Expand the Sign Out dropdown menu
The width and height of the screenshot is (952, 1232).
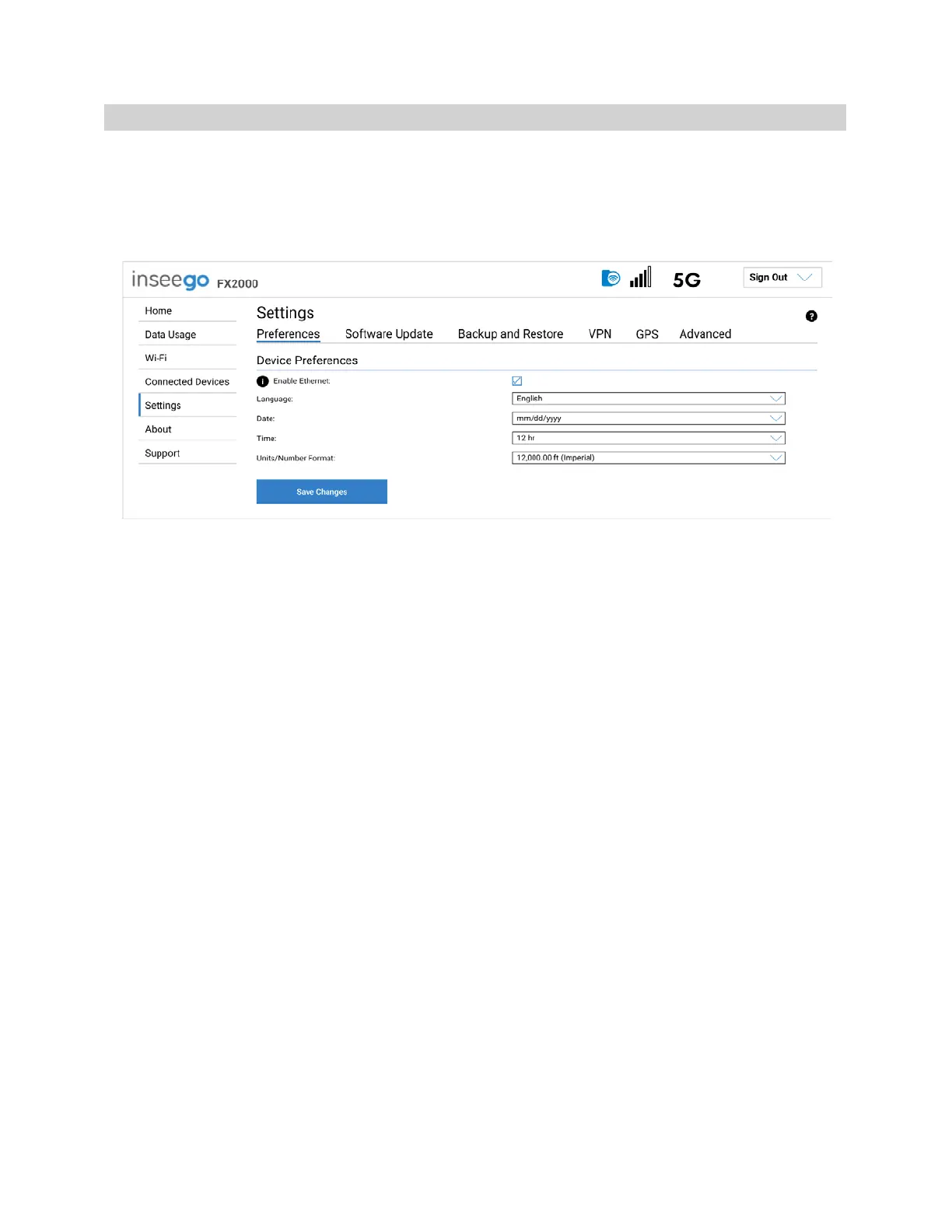point(782,278)
